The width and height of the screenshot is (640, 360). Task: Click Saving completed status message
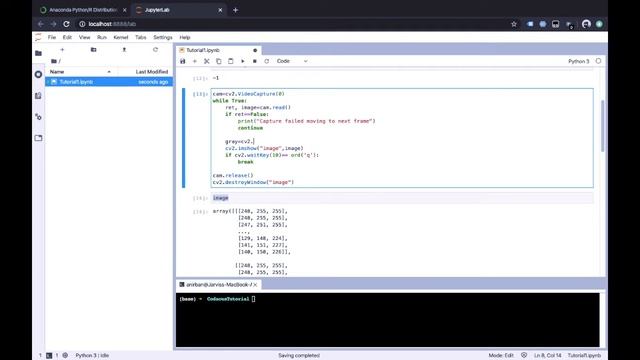pos(299,356)
